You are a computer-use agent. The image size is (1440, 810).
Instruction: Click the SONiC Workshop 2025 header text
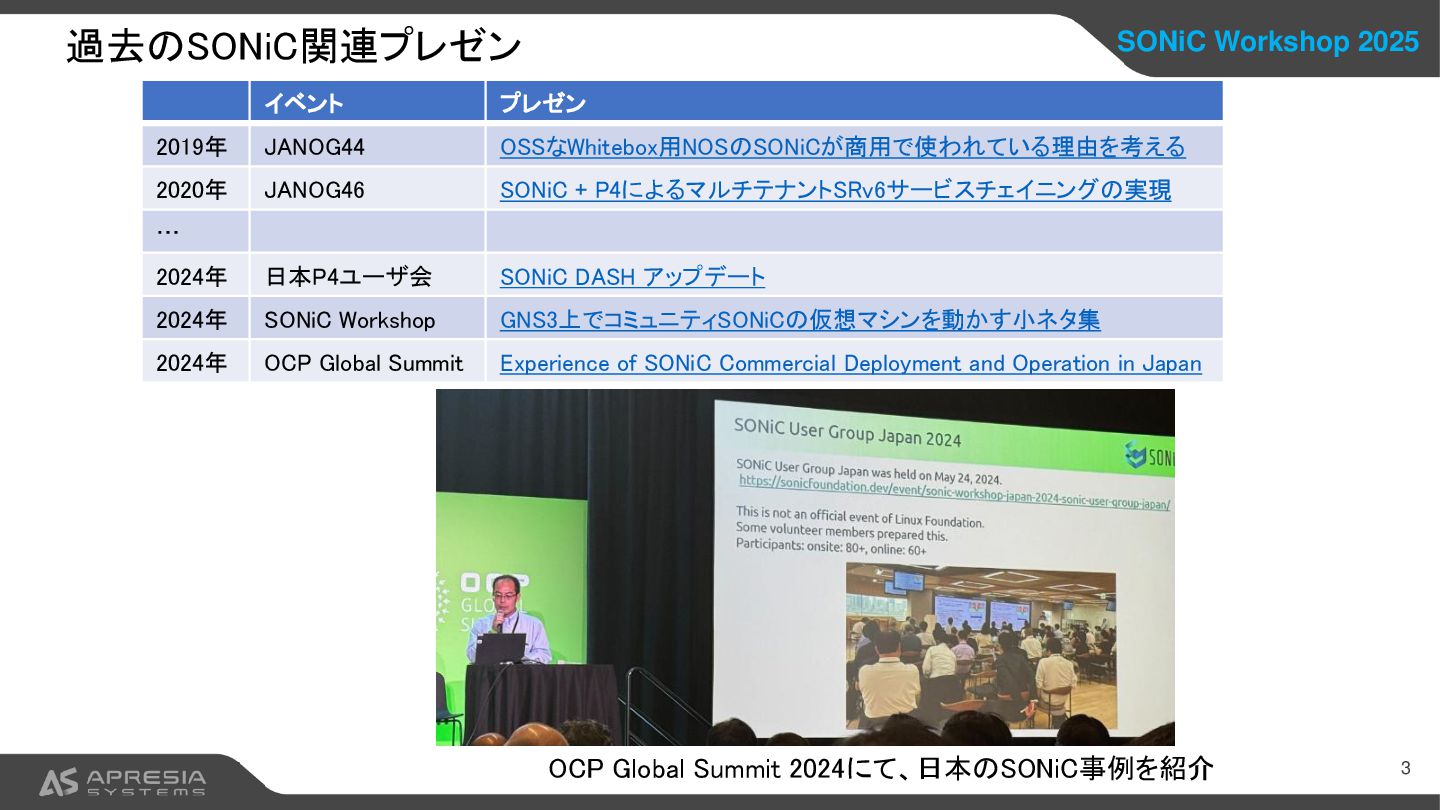(1267, 41)
